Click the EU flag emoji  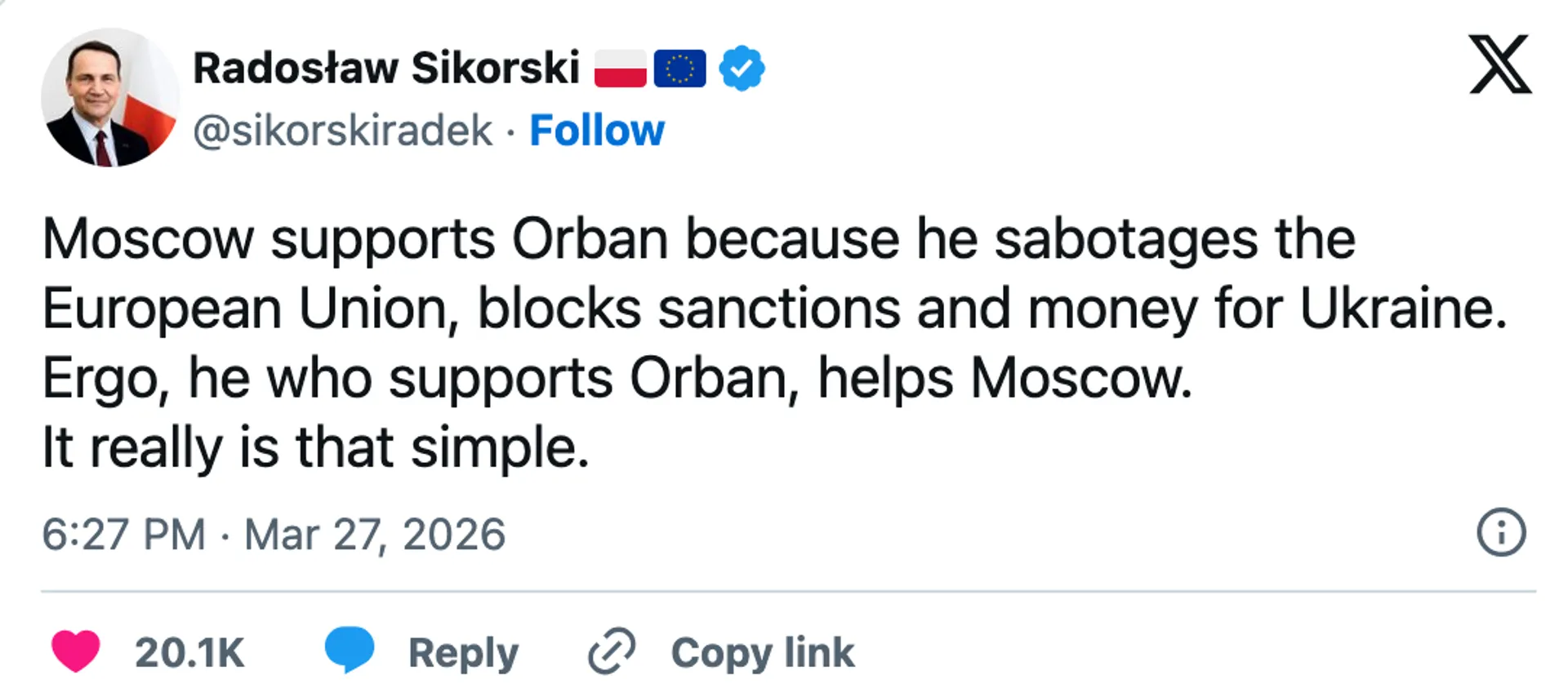pos(679,68)
